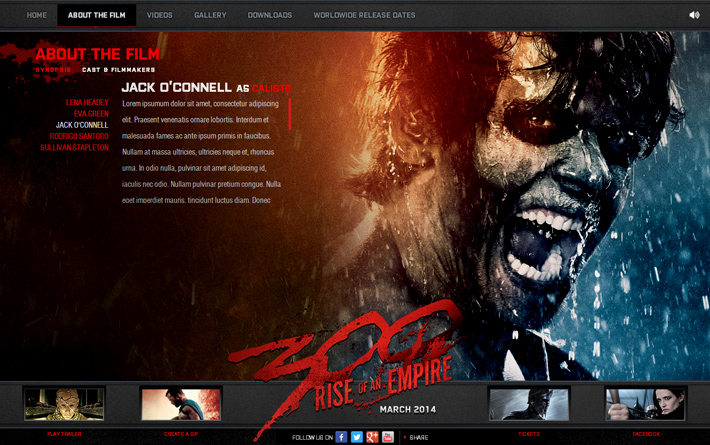Select Sullivan Stapleton in cast list
This screenshot has width=710, height=445.
(74, 148)
